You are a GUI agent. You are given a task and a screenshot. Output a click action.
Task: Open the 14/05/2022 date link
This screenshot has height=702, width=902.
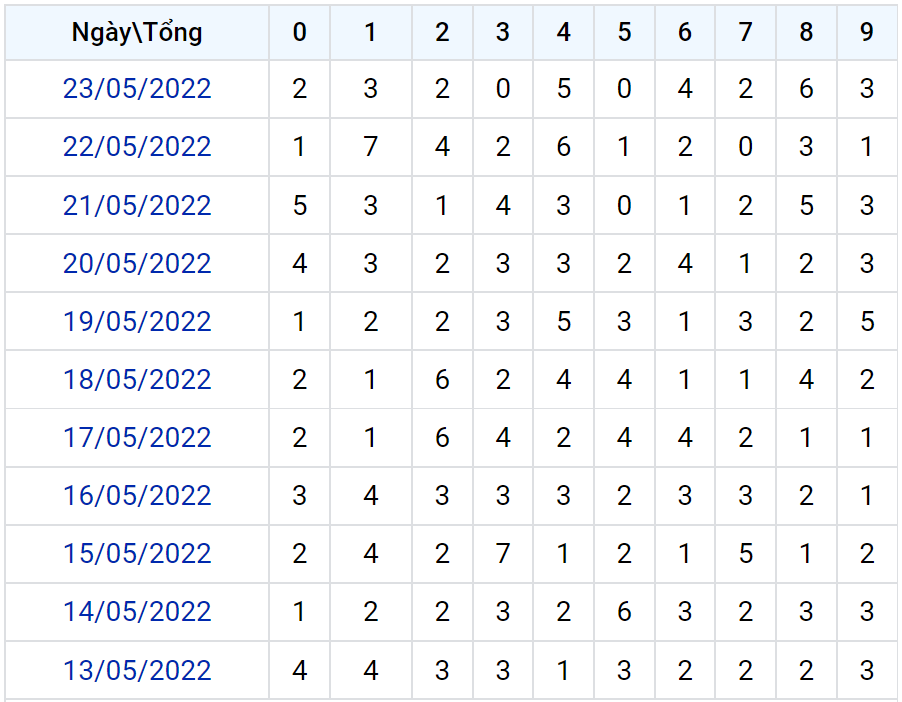click(137, 612)
